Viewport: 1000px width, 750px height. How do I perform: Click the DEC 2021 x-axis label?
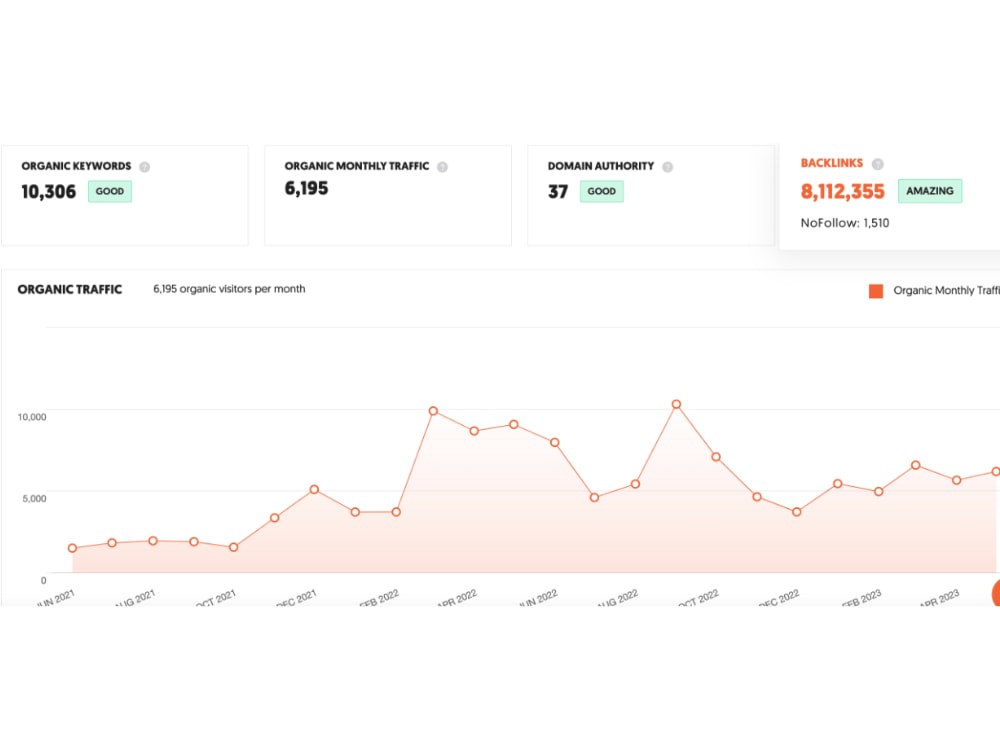[x=296, y=598]
